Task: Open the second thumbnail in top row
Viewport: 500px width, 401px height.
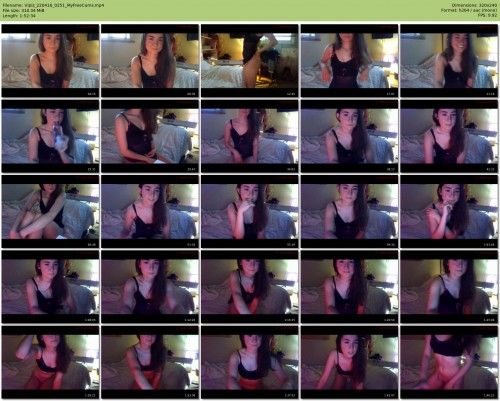Action: click(150, 61)
